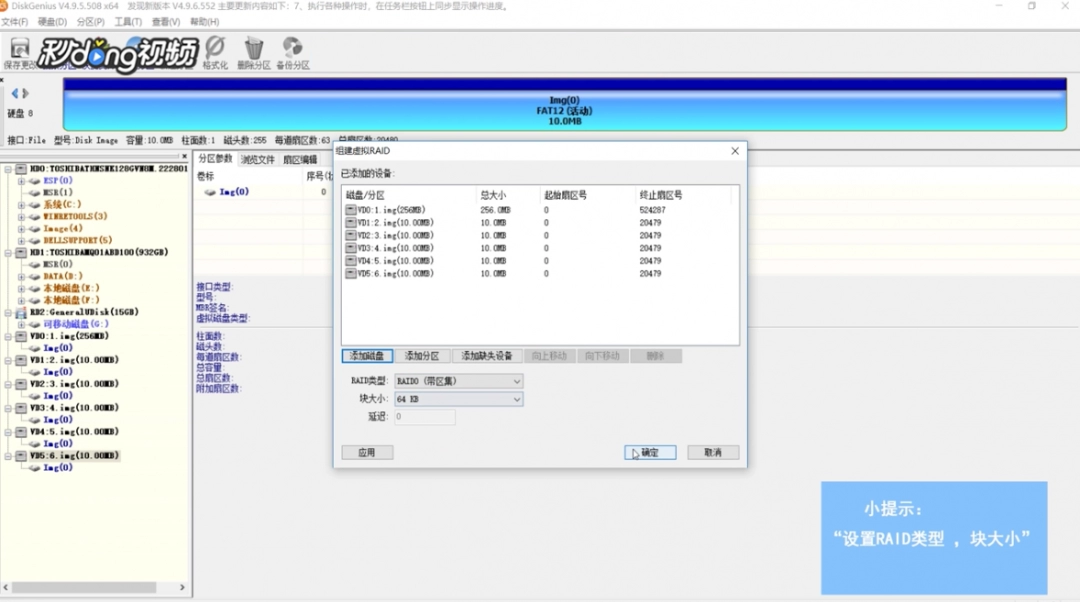
Task: Click the 删除分区 (Delete Partition) trash icon
Action: click(254, 50)
